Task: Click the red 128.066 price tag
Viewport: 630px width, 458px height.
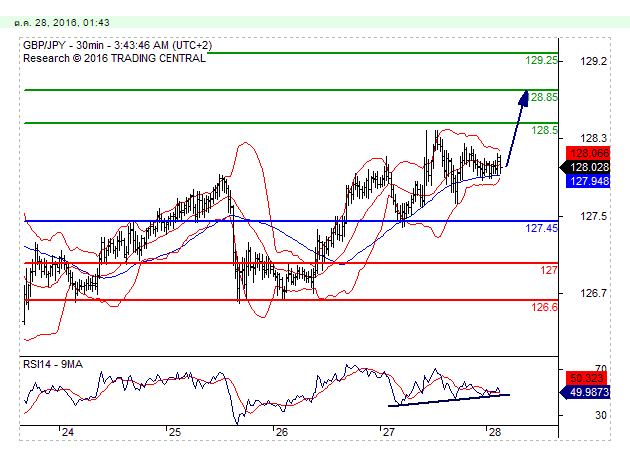Action: point(588,153)
